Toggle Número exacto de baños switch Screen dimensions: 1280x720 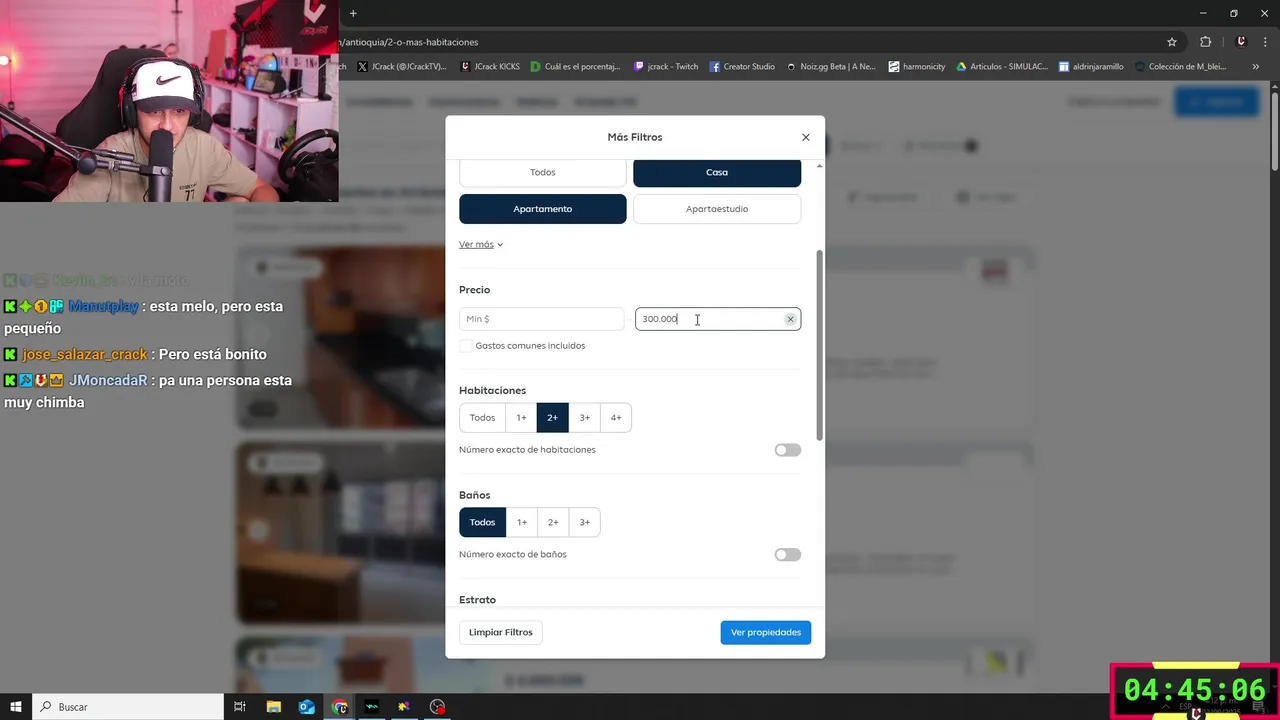click(x=788, y=555)
